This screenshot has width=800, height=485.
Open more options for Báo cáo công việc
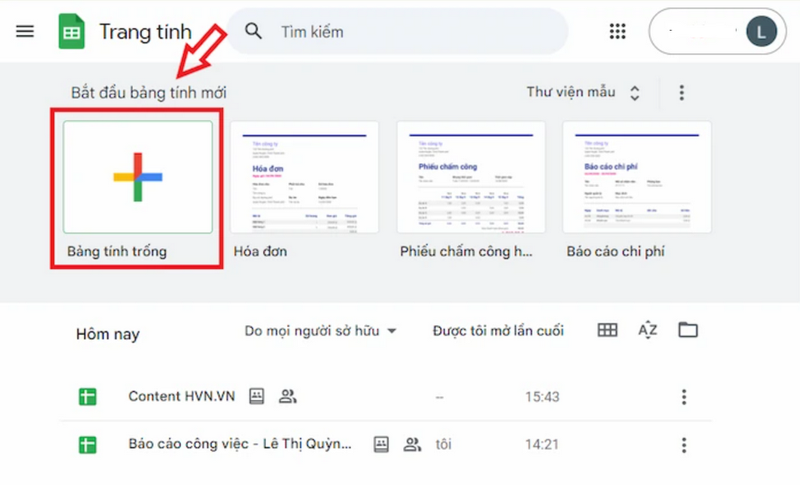point(684,445)
